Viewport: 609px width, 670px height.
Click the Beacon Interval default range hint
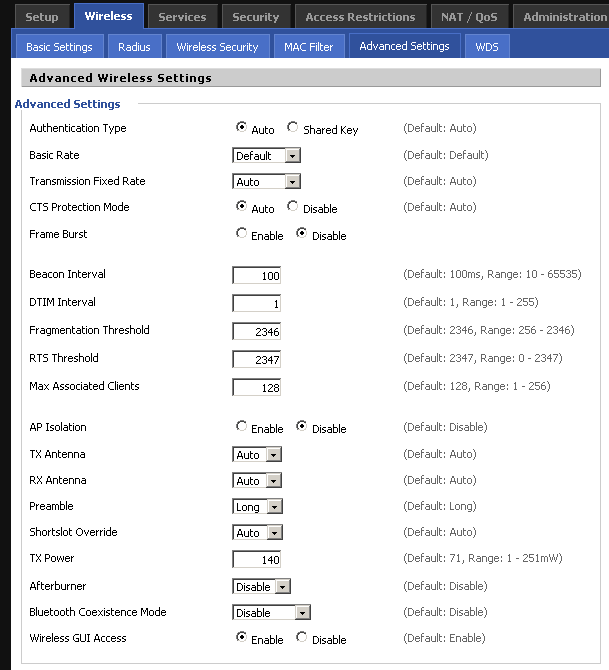[x=492, y=274]
